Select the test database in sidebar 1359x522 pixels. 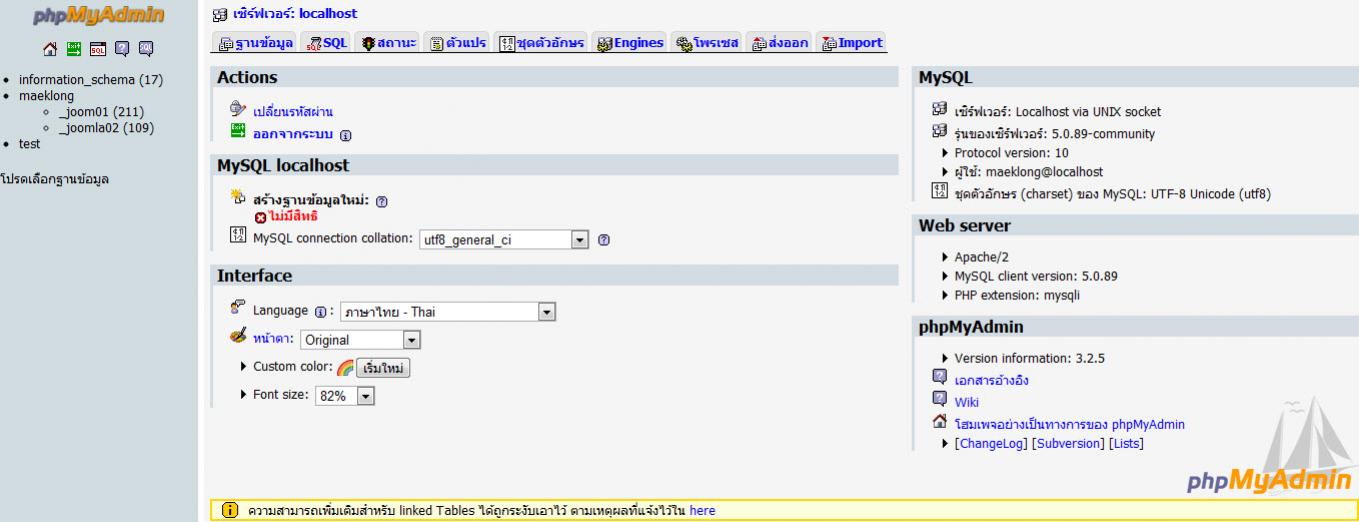tap(29, 144)
